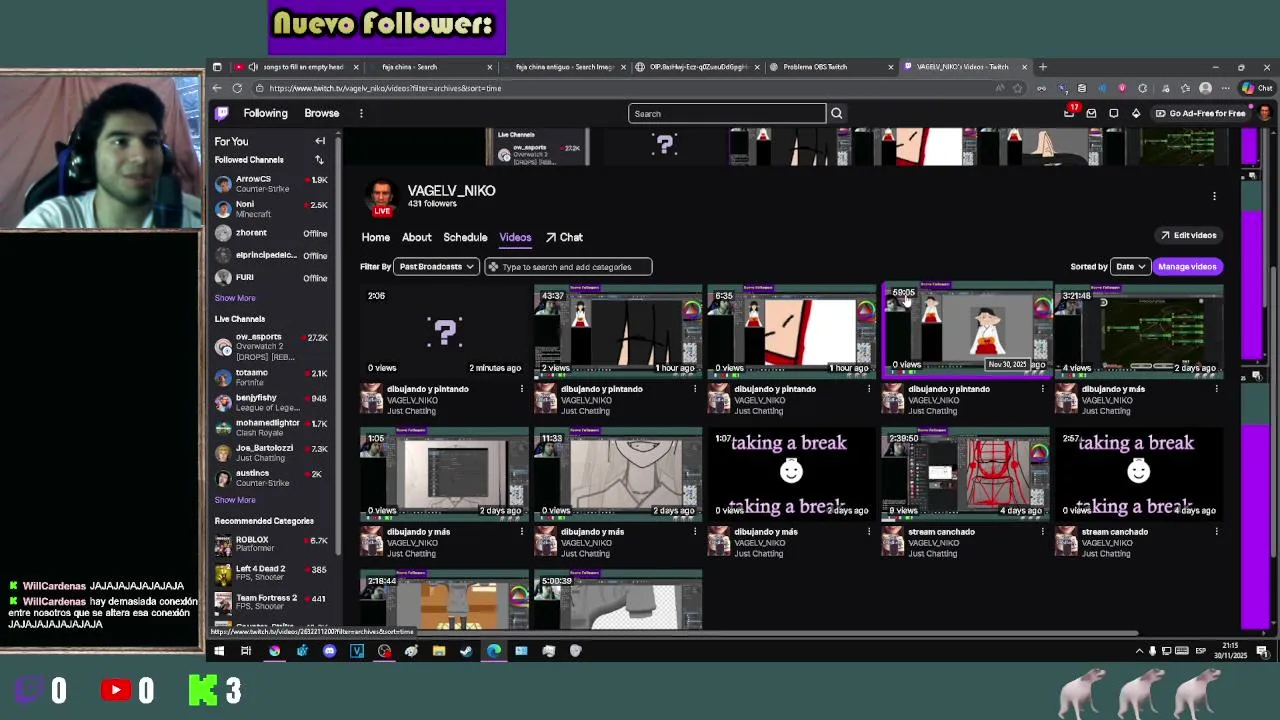This screenshot has width=1280, height=720.
Task: Open ow_esports live channel in sidebar
Action: tap(271, 347)
